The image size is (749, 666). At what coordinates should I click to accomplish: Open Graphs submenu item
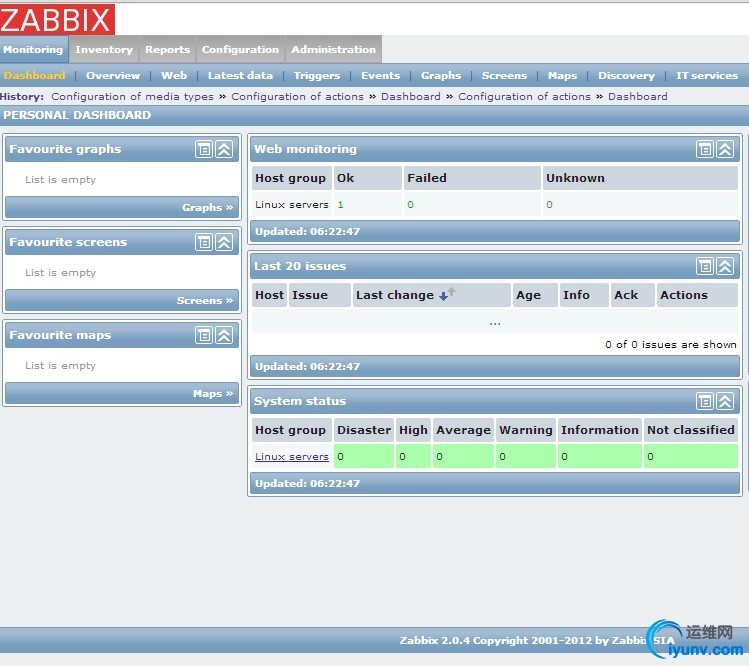tap(441, 75)
